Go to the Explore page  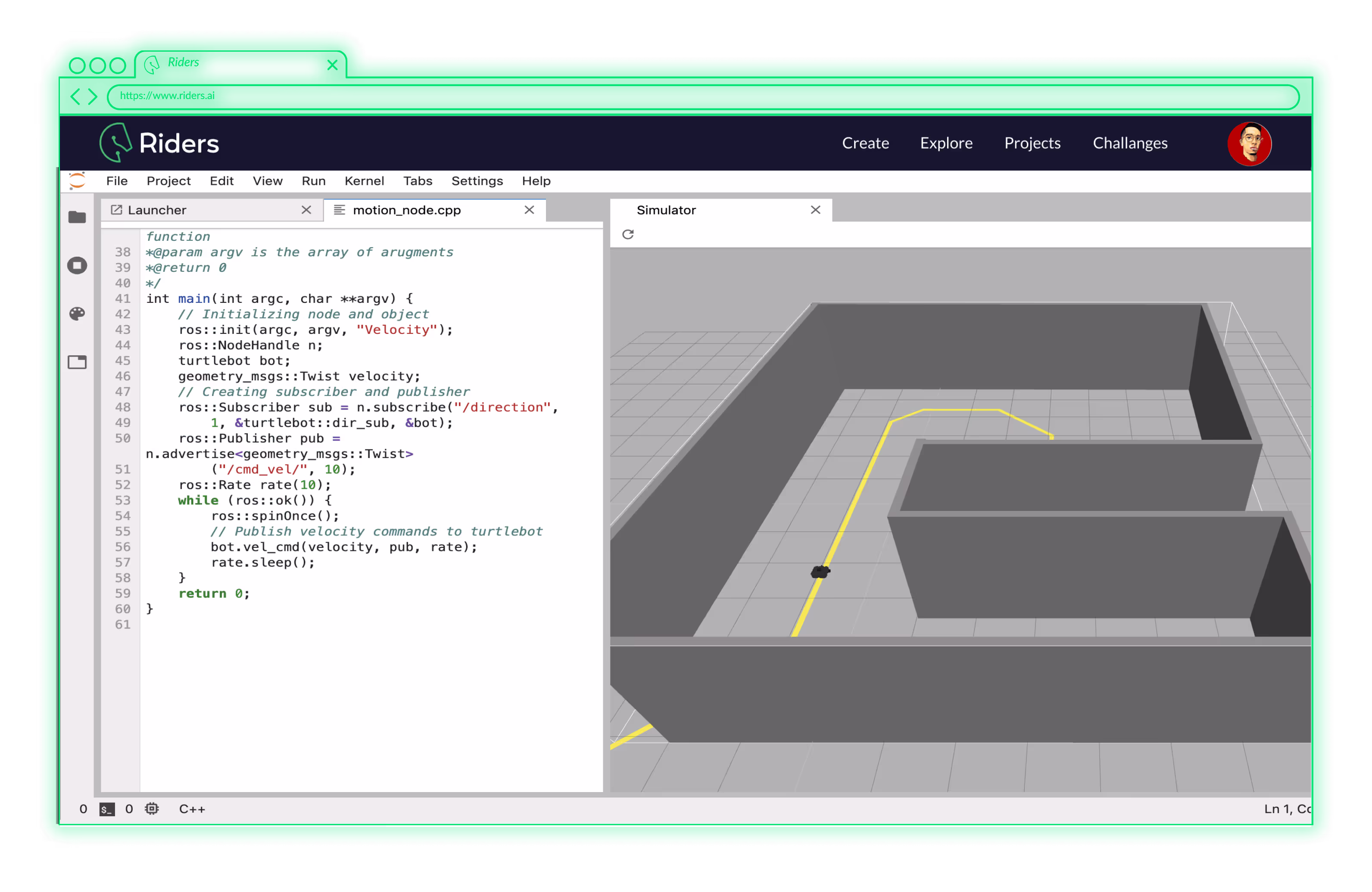pos(946,143)
